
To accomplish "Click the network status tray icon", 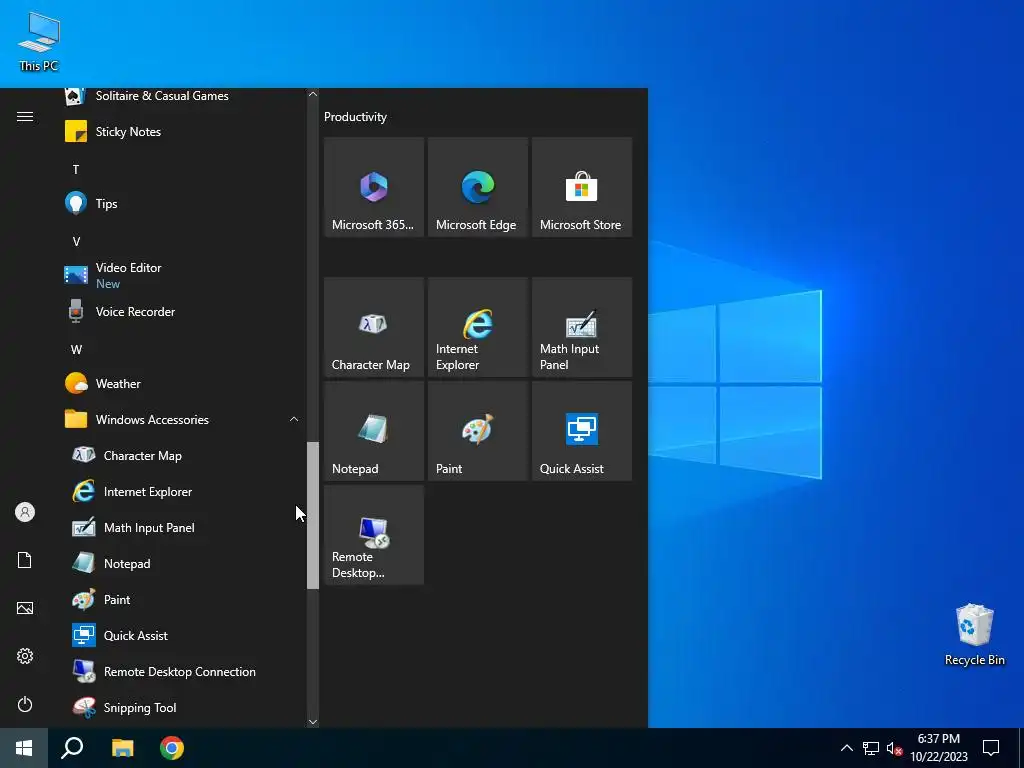I will [871, 748].
